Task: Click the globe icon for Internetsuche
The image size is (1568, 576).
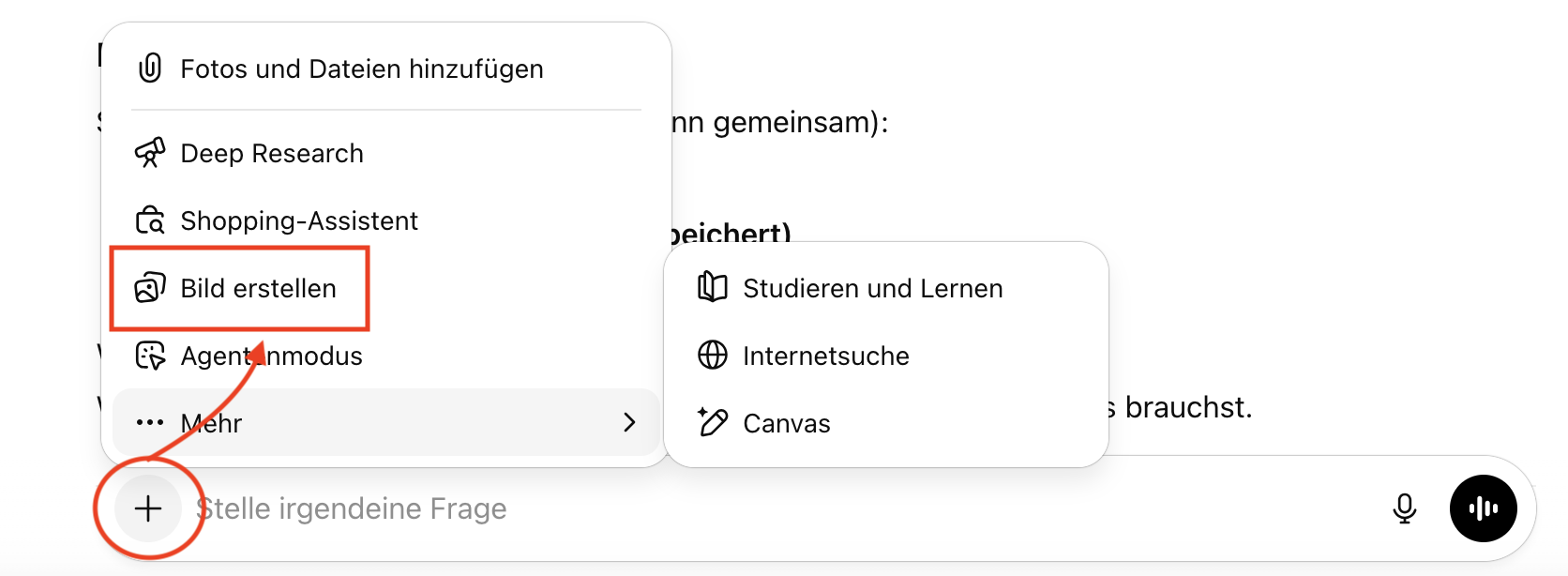Action: coord(713,356)
